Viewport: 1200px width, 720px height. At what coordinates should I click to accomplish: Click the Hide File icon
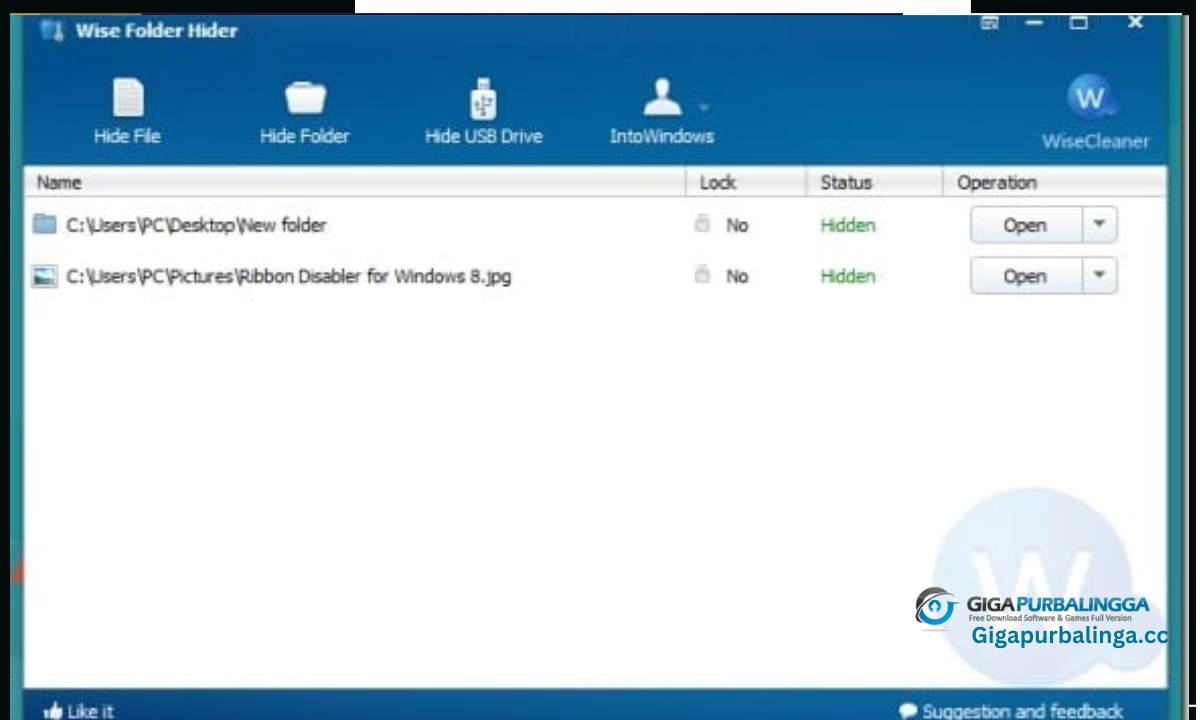128,99
